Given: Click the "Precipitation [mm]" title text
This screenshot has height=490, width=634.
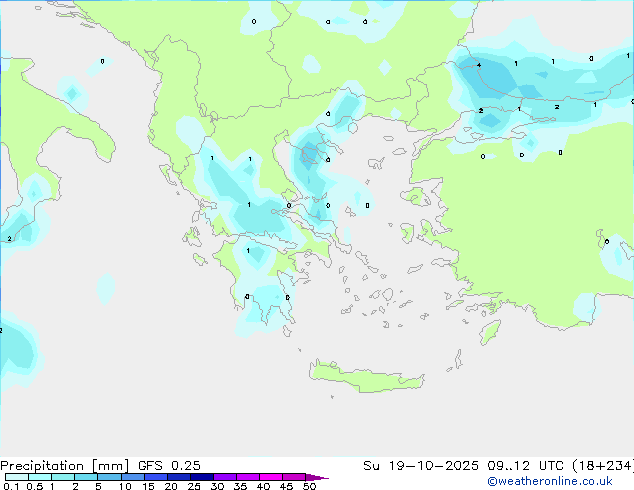Looking at the screenshot, I should (65, 466).
